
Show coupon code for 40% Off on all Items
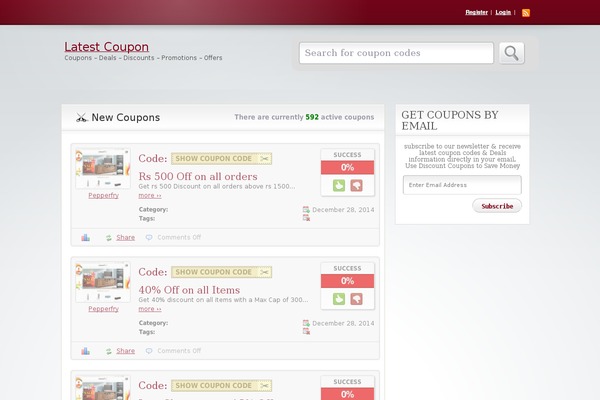pos(221,272)
